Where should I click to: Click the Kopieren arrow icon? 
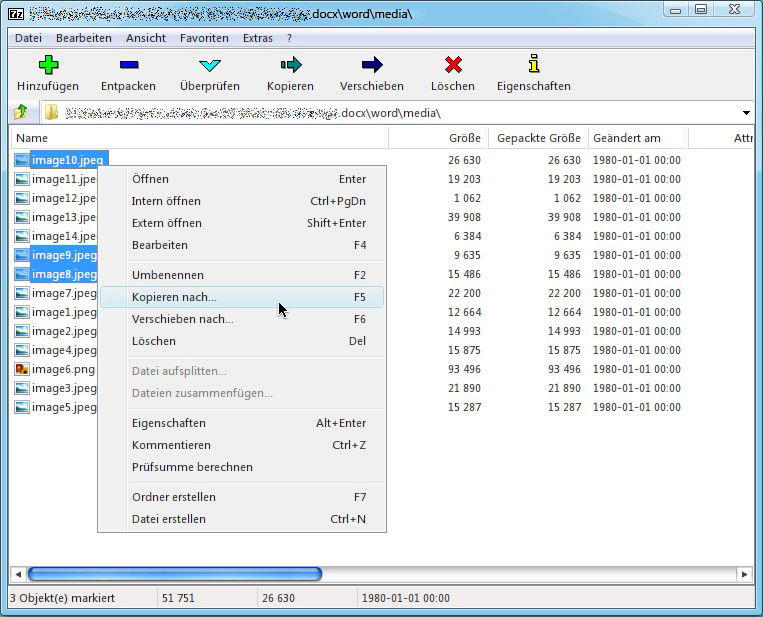coord(291,64)
